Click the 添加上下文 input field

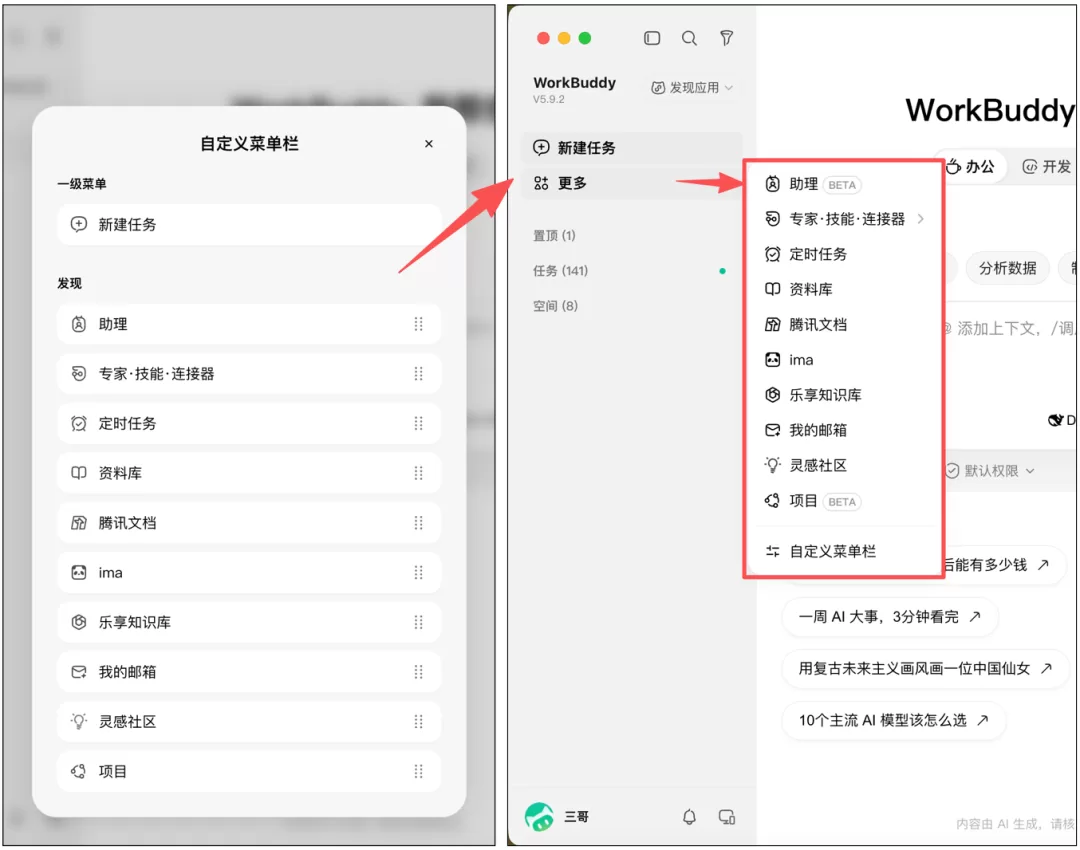tap(1011, 329)
